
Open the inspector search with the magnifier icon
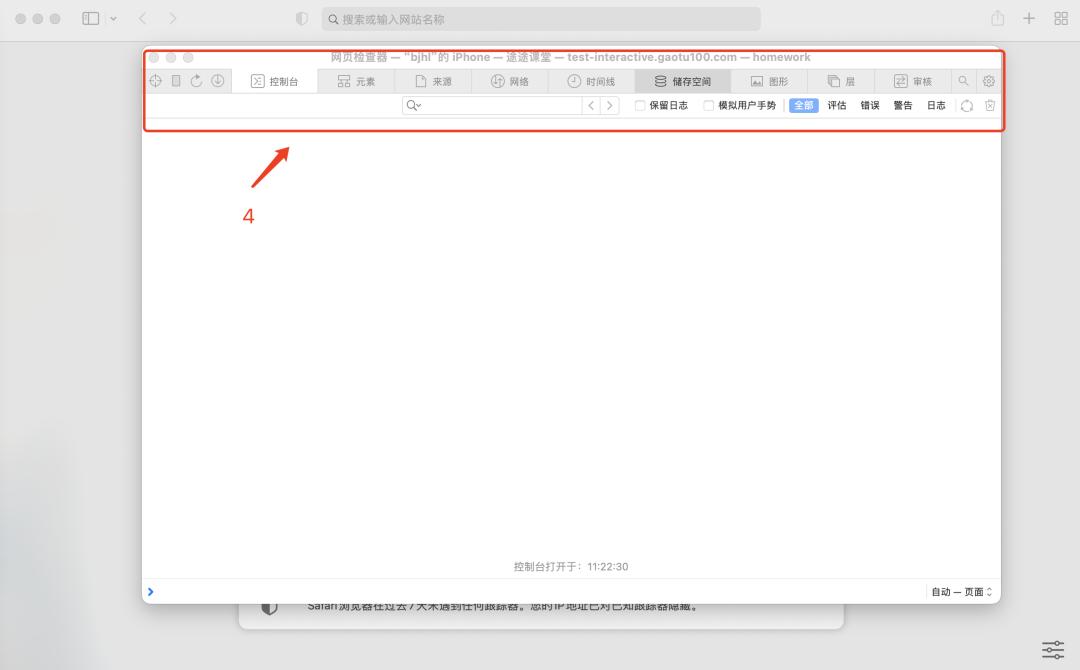pos(962,81)
